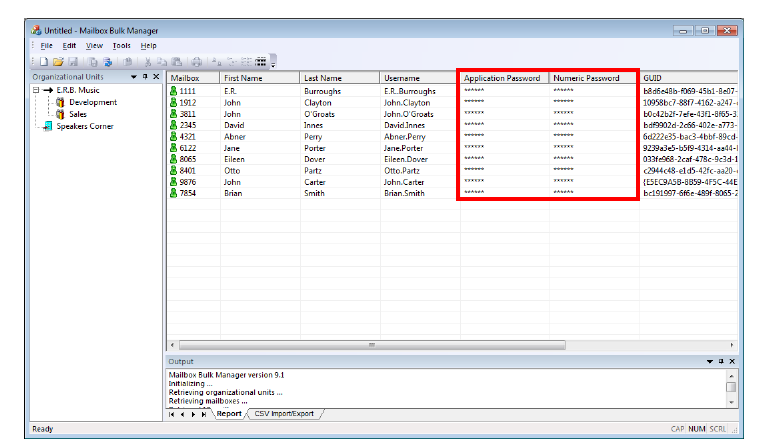This screenshot has height=444, width=768.
Task: Click the Cut scissors toolbar icon
Action: (147, 62)
